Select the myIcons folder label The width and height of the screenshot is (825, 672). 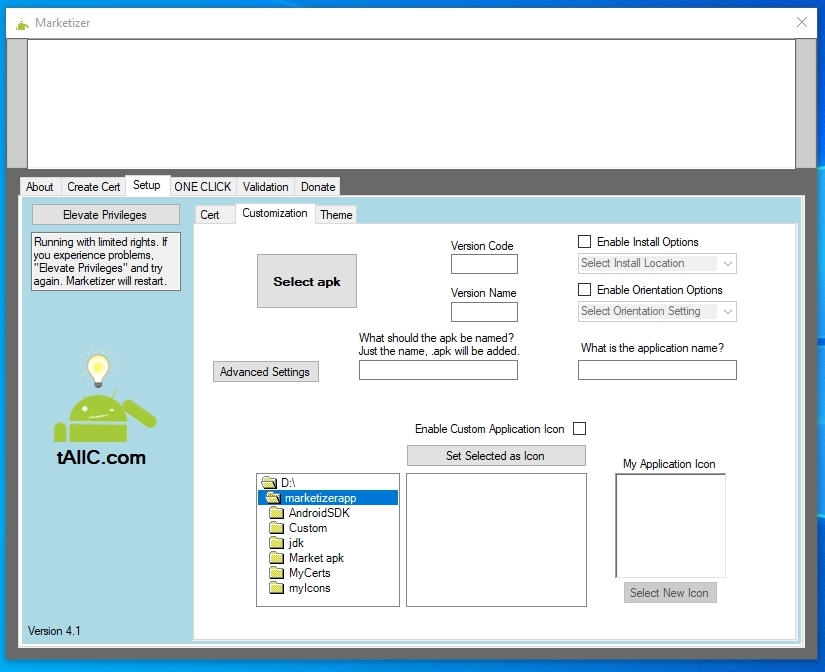pos(309,588)
